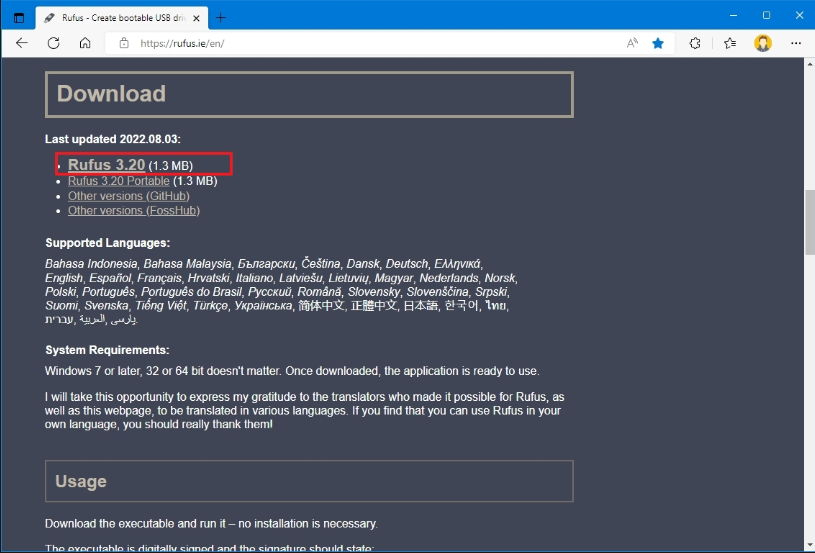Go back to the previous page
This screenshot has width=815, height=553.
click(22, 43)
